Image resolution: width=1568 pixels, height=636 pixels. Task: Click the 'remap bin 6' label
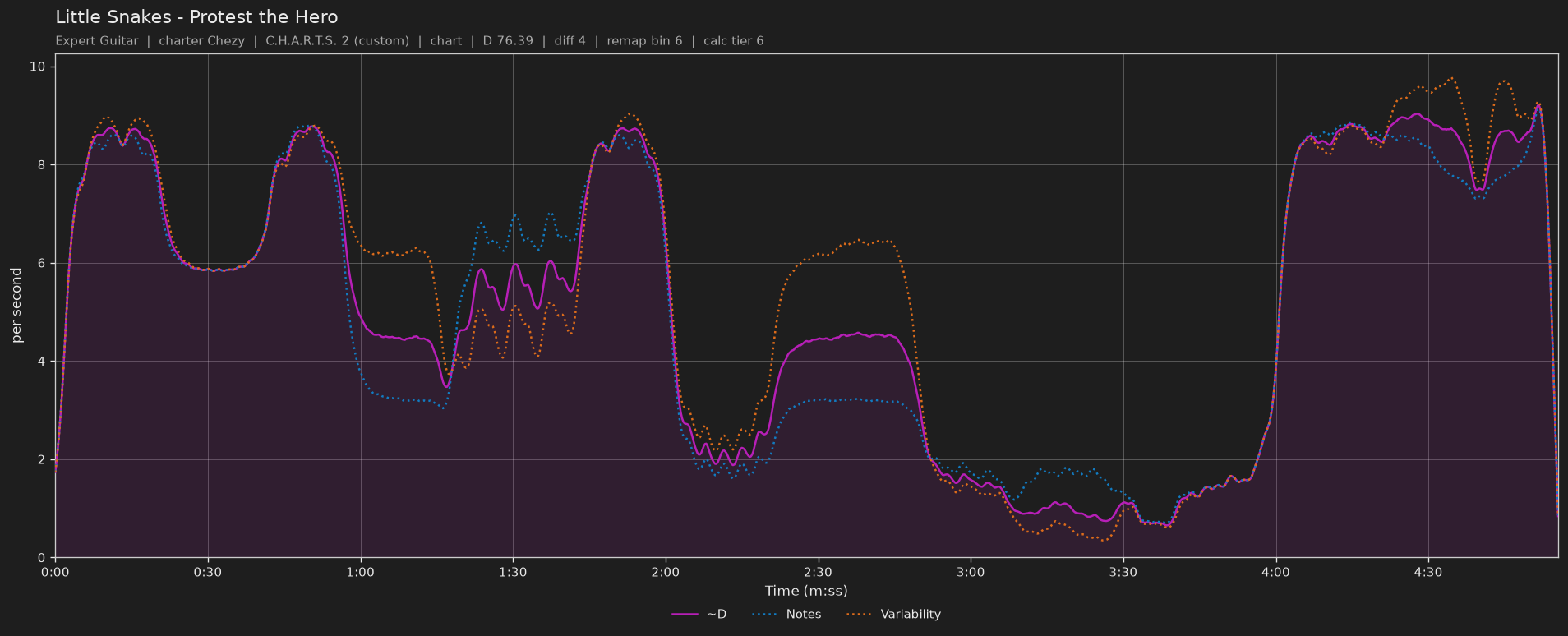coord(644,41)
